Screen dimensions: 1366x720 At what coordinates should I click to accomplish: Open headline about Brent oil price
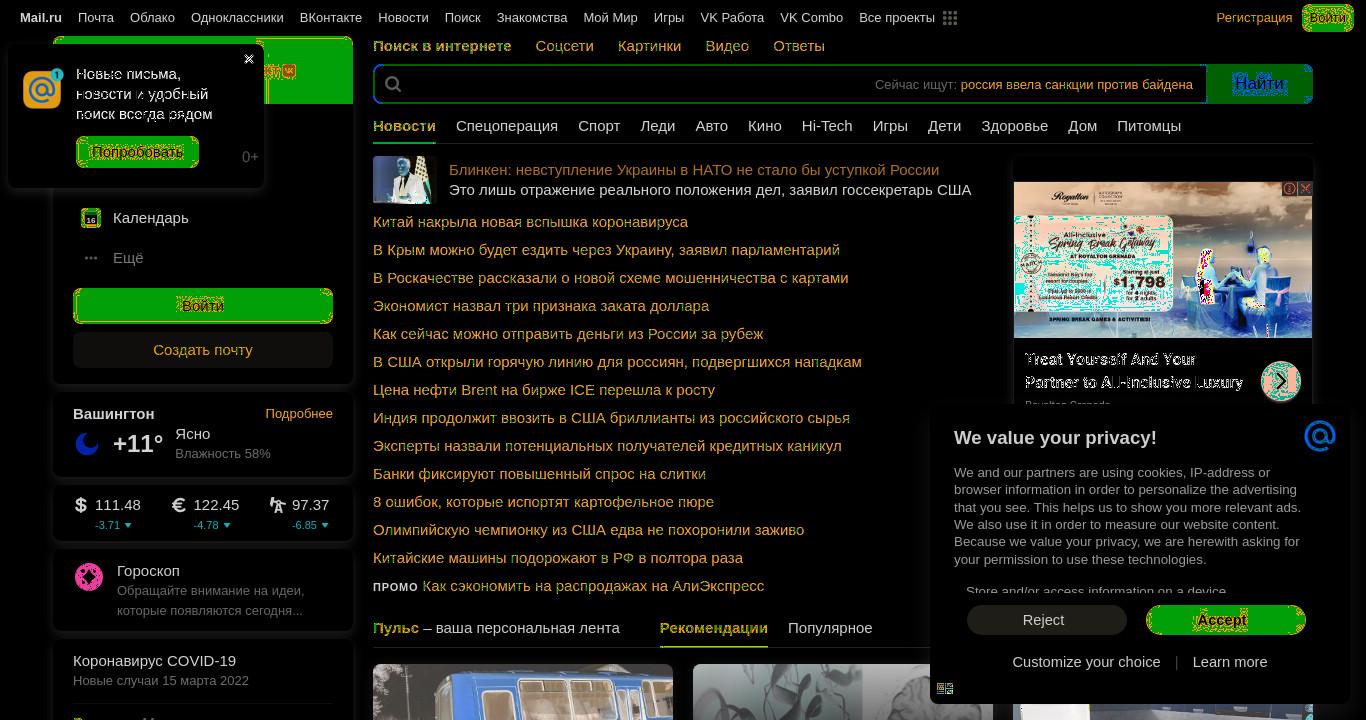544,390
